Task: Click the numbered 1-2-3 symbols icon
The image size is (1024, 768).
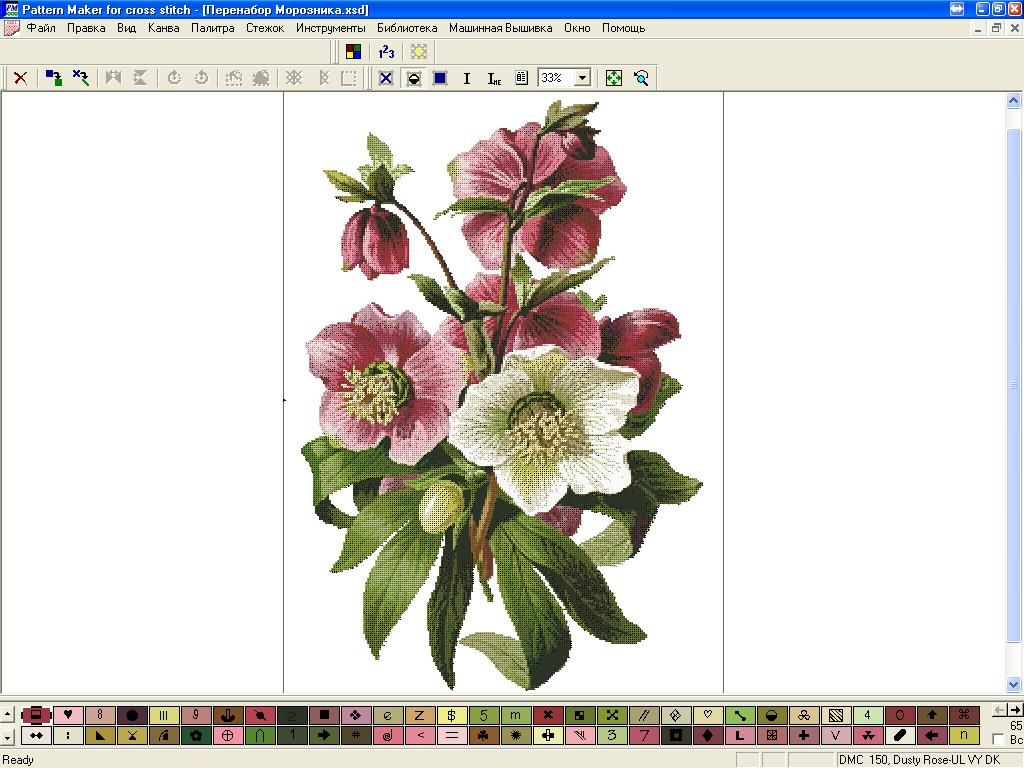Action: coord(386,52)
